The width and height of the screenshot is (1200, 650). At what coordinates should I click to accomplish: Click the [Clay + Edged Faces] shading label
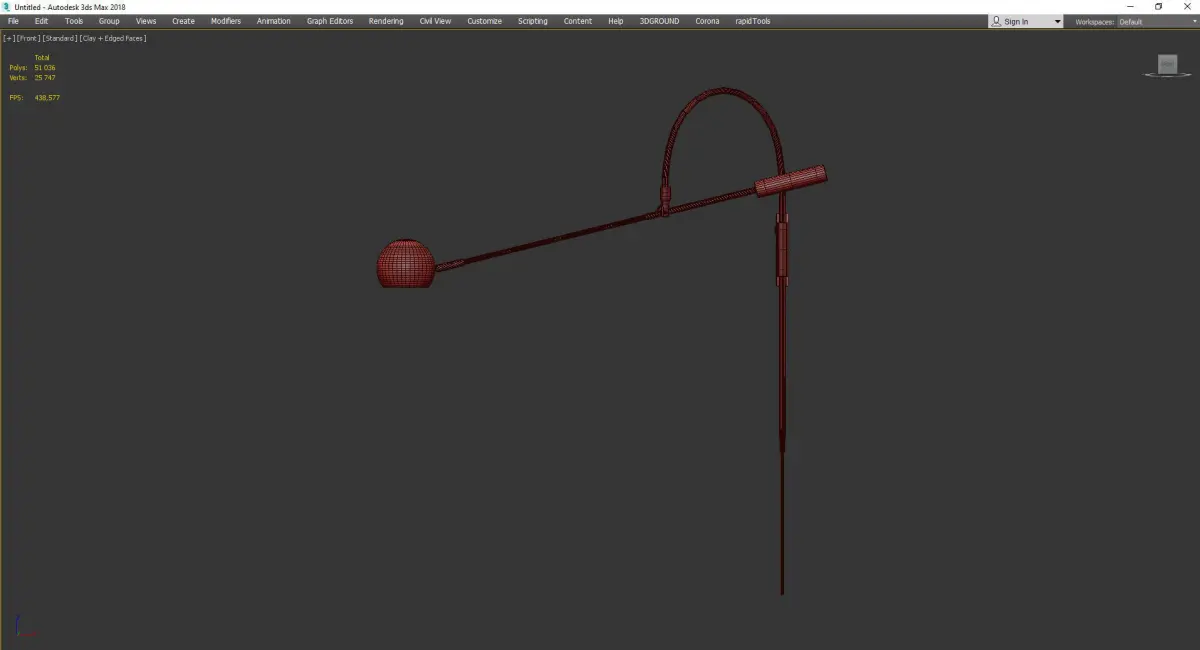pyautogui.click(x=113, y=38)
